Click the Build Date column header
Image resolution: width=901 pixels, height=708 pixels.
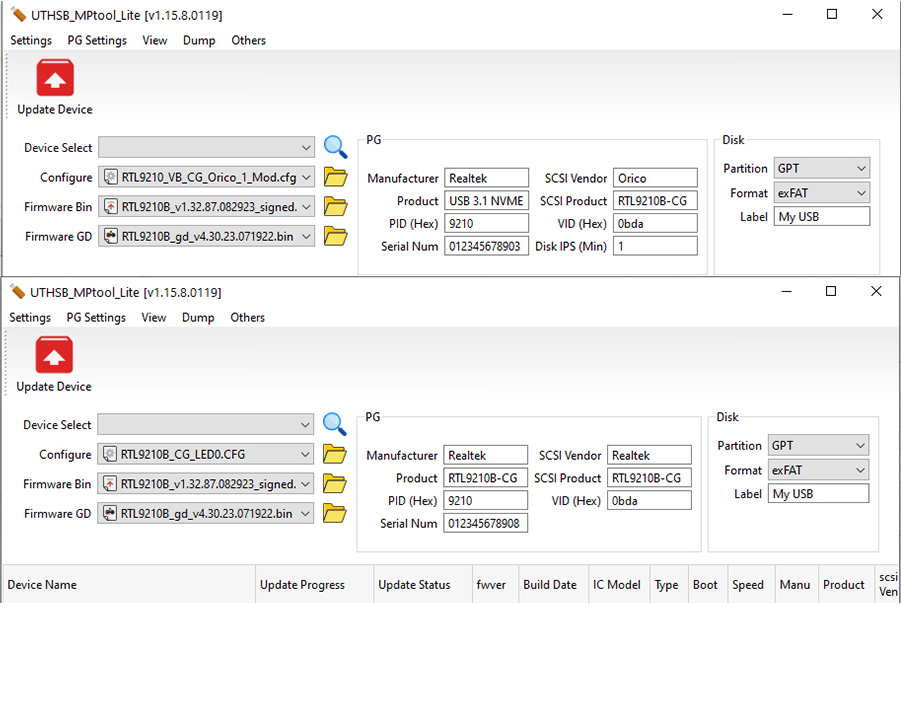click(x=549, y=585)
